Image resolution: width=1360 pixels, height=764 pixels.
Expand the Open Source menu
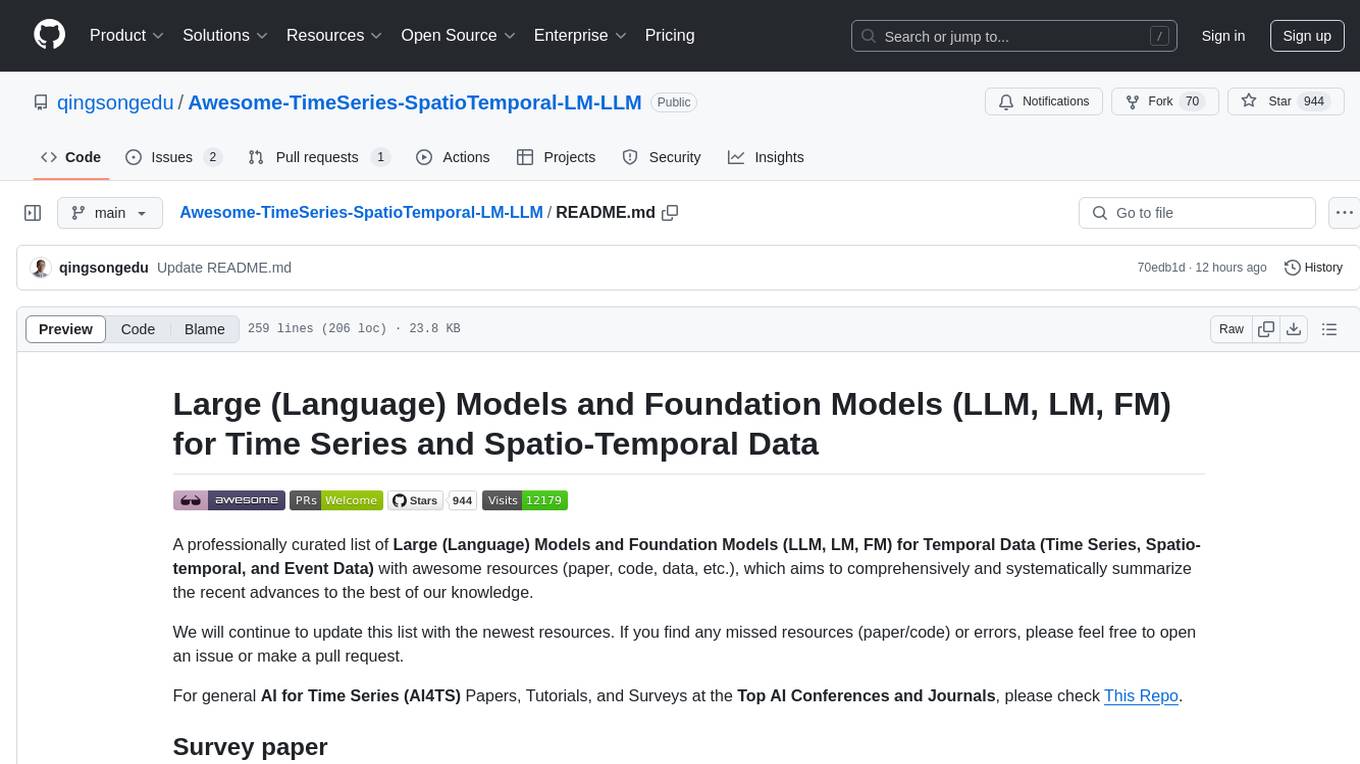[458, 35]
